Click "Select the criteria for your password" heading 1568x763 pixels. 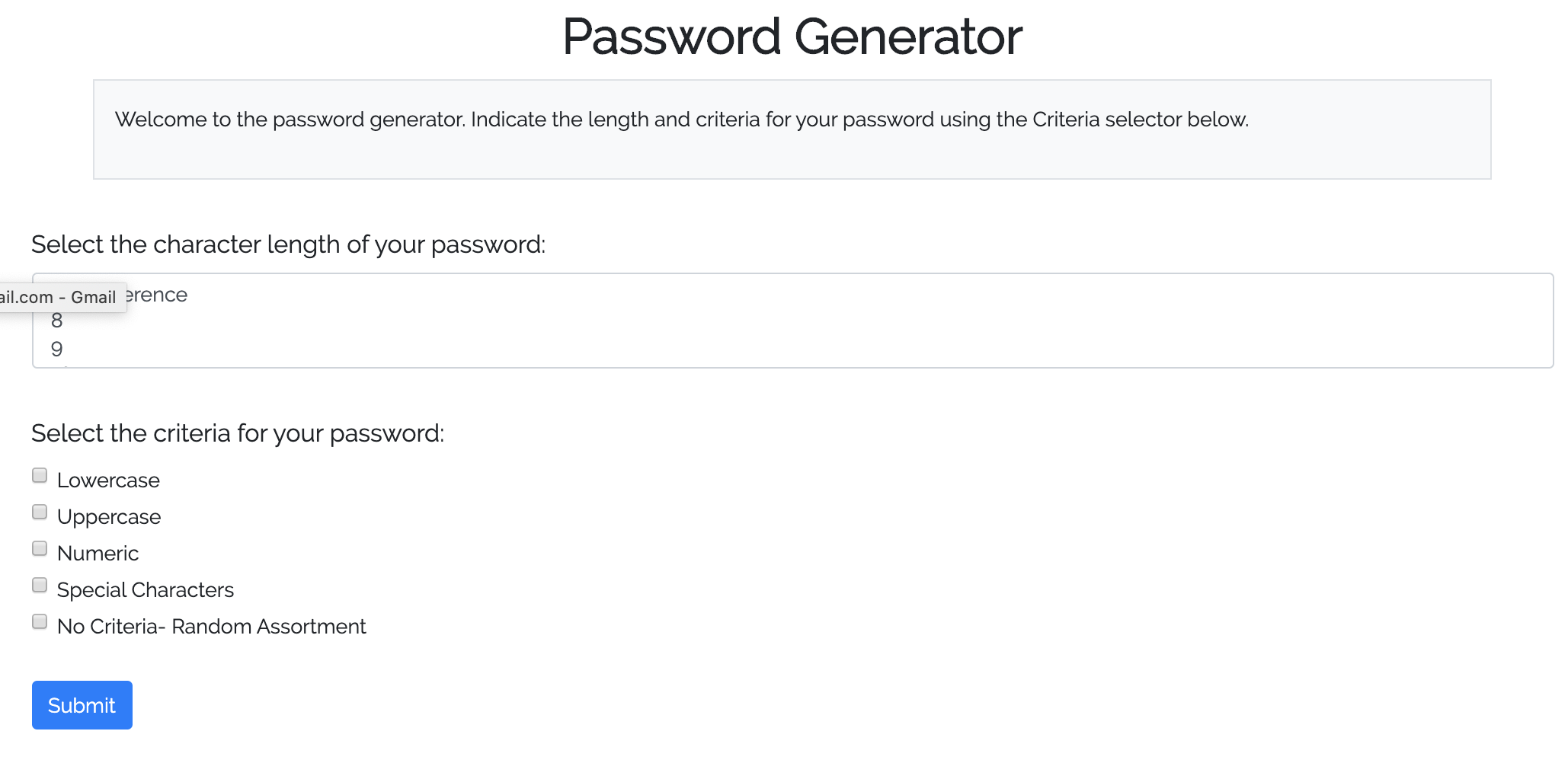[x=238, y=433]
